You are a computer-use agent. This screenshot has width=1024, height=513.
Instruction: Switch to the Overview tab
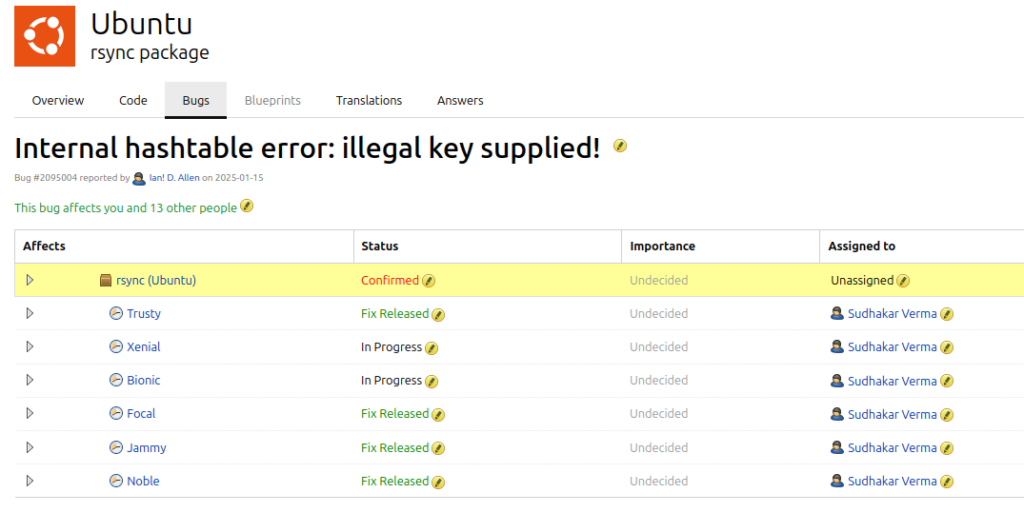(x=58, y=100)
